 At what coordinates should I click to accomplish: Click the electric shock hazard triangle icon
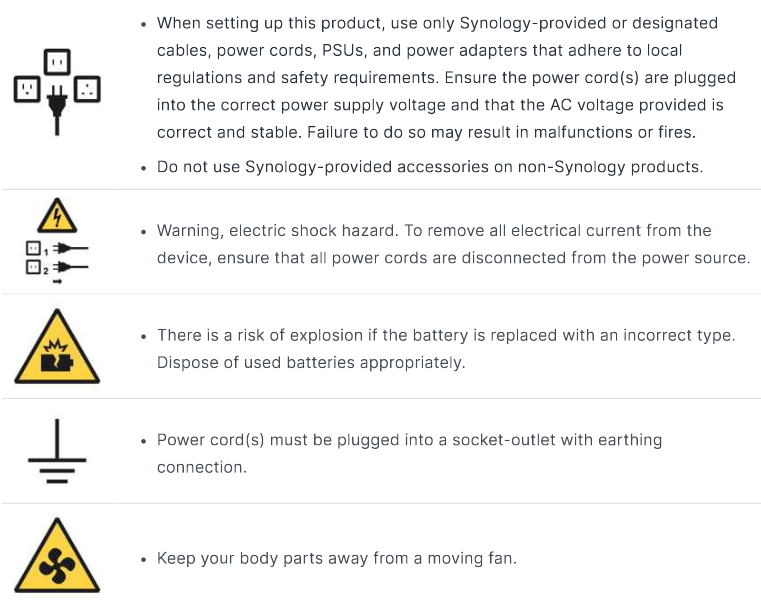coord(57,215)
